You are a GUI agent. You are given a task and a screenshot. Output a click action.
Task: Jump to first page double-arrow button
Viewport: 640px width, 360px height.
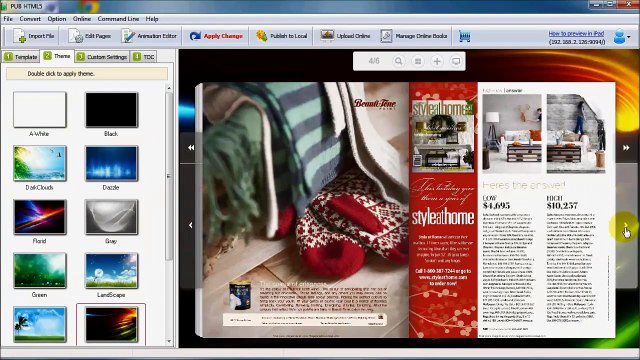point(191,148)
